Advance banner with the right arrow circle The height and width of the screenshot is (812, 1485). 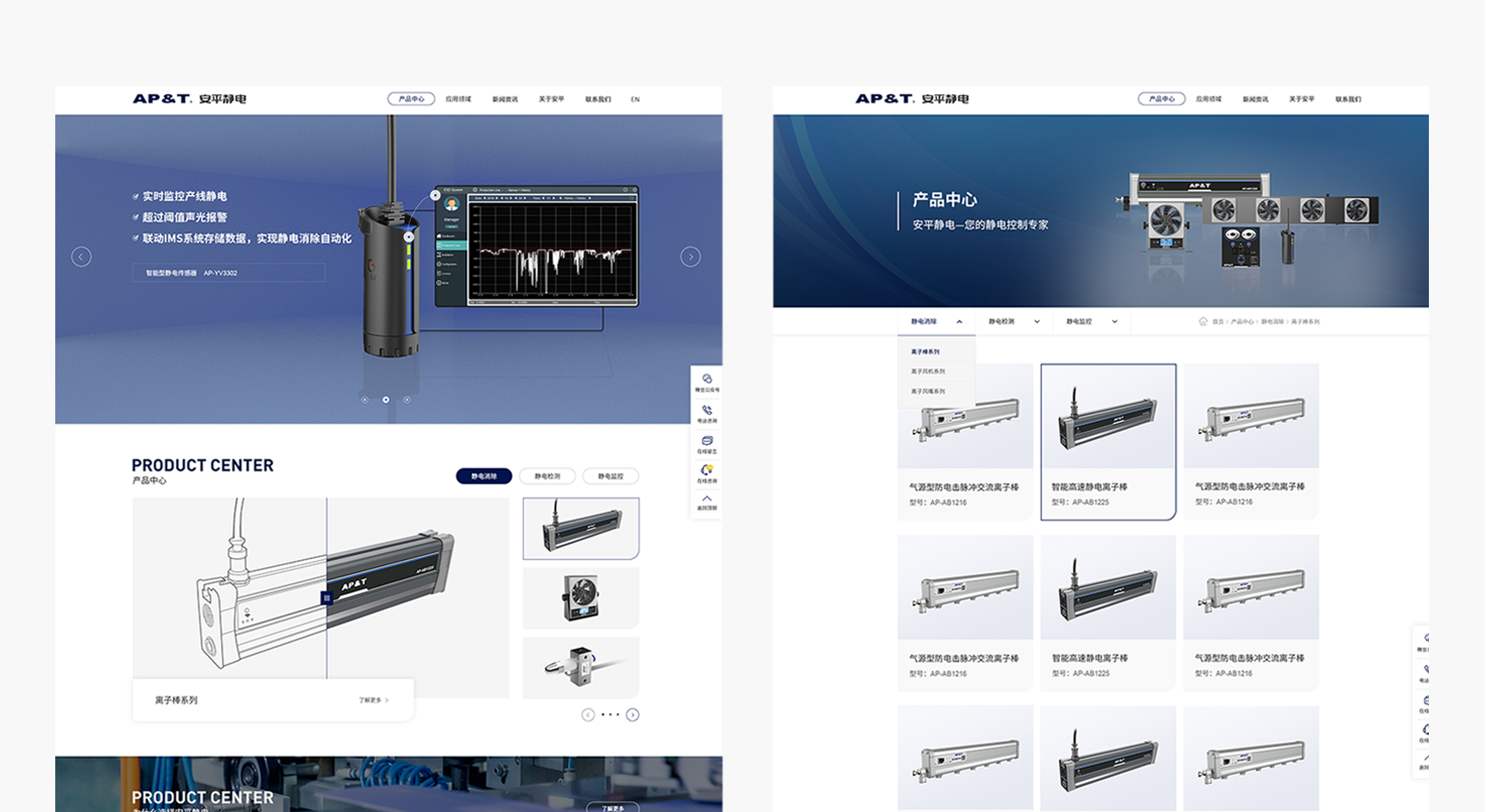tap(691, 256)
